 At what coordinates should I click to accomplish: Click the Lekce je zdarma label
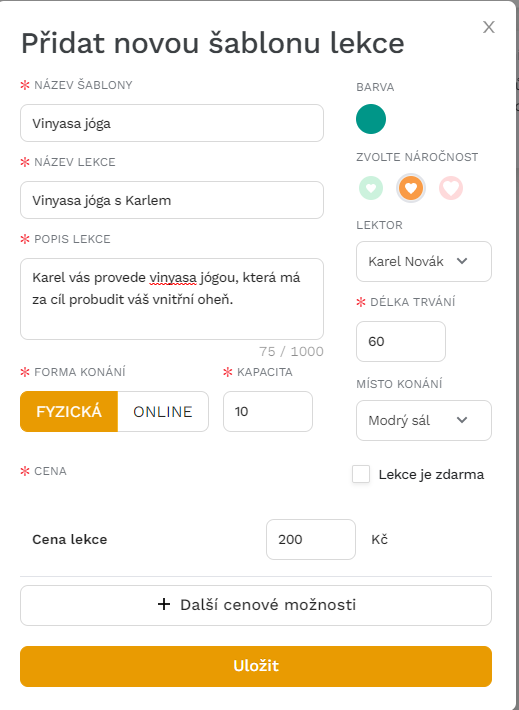pyautogui.click(x=431, y=475)
